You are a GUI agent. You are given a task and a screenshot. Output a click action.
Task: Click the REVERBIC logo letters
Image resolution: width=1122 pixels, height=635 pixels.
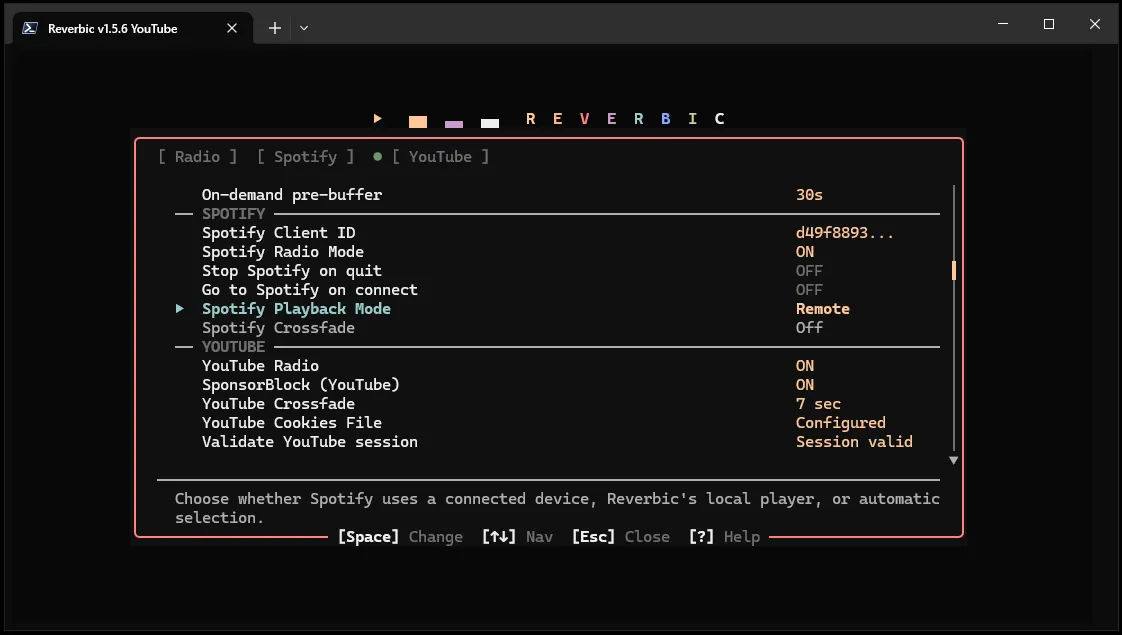coord(625,119)
